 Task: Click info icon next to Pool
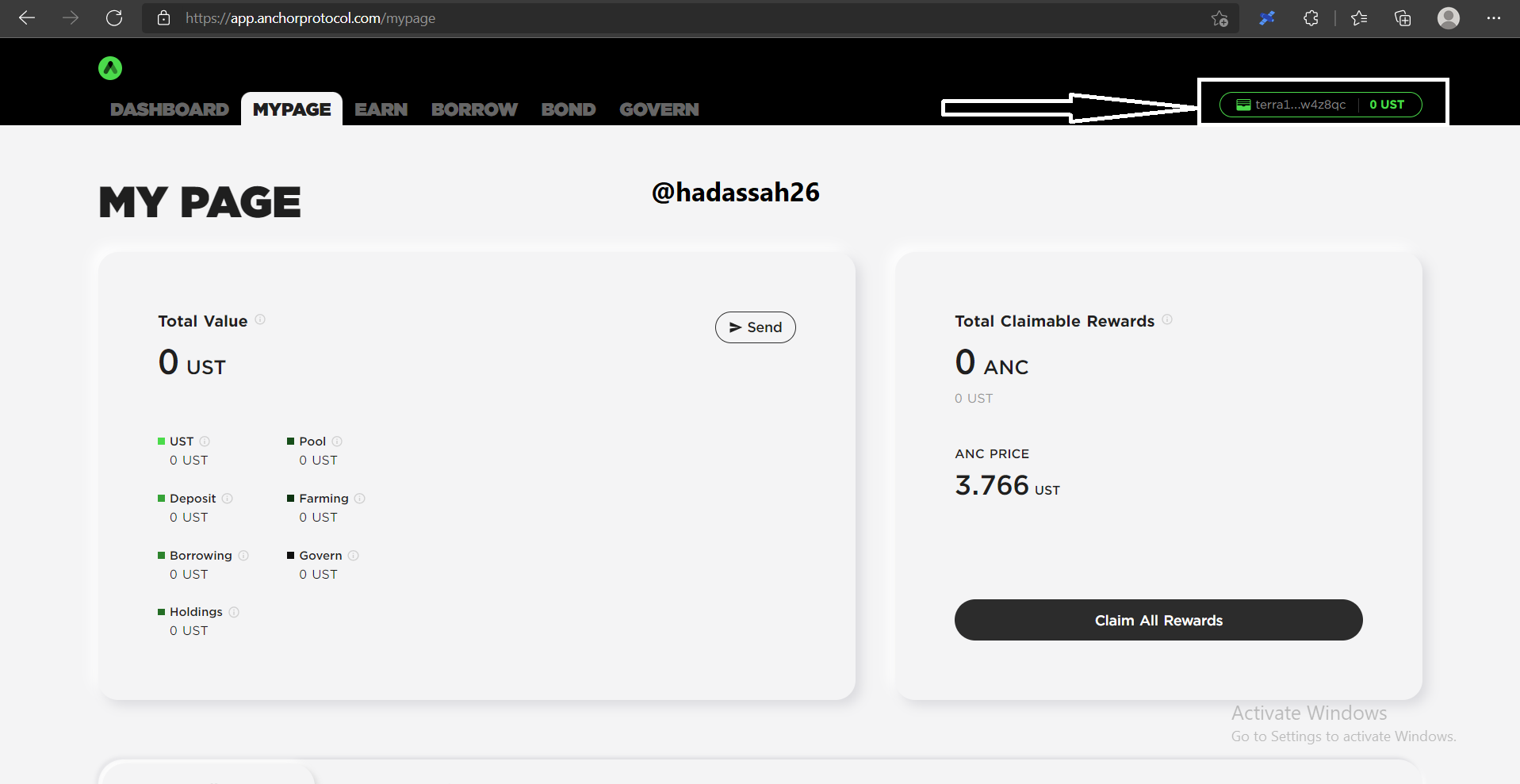(x=337, y=441)
